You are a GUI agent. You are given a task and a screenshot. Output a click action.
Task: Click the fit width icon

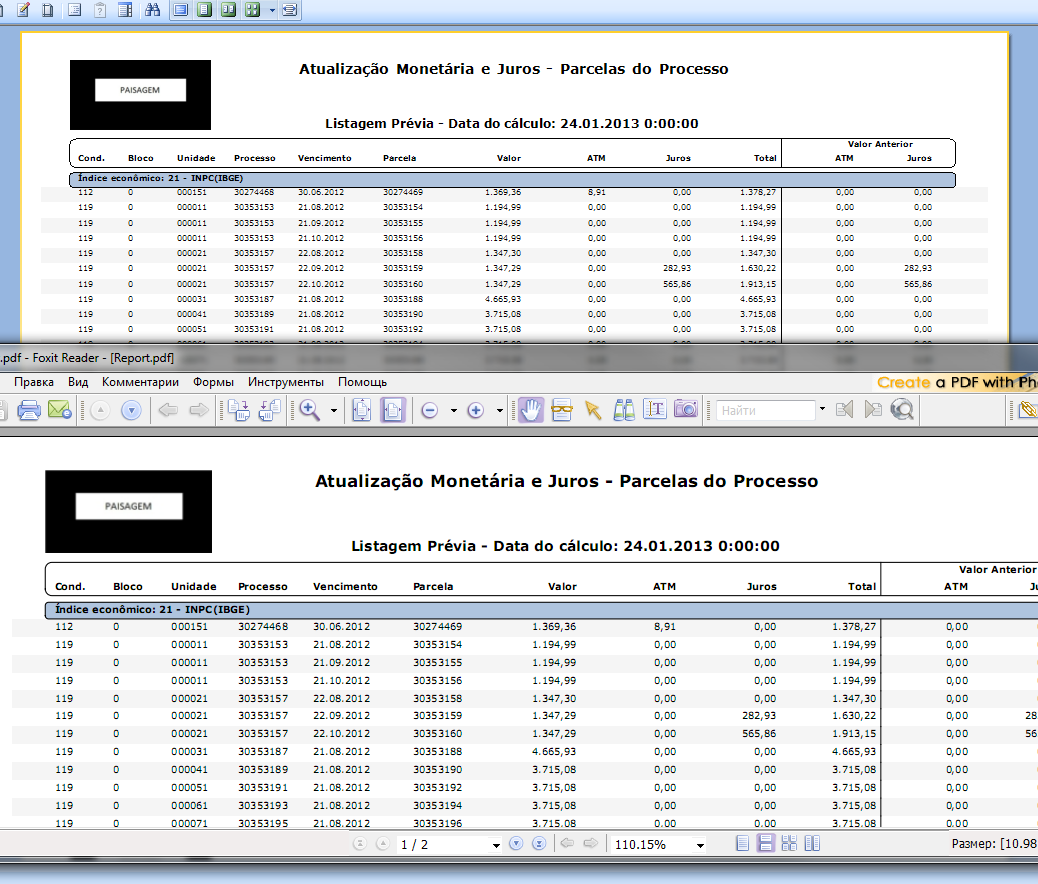point(393,411)
